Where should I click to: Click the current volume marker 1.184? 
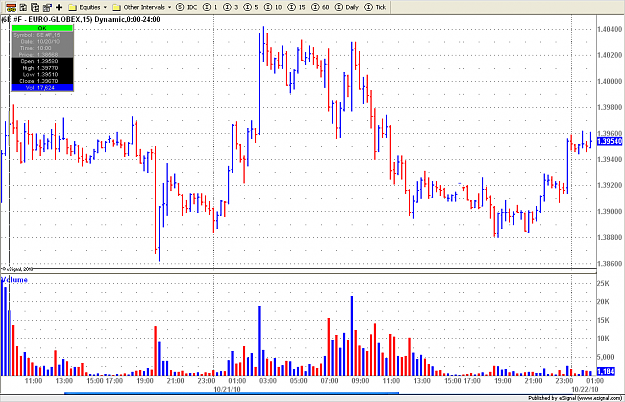tap(606, 371)
